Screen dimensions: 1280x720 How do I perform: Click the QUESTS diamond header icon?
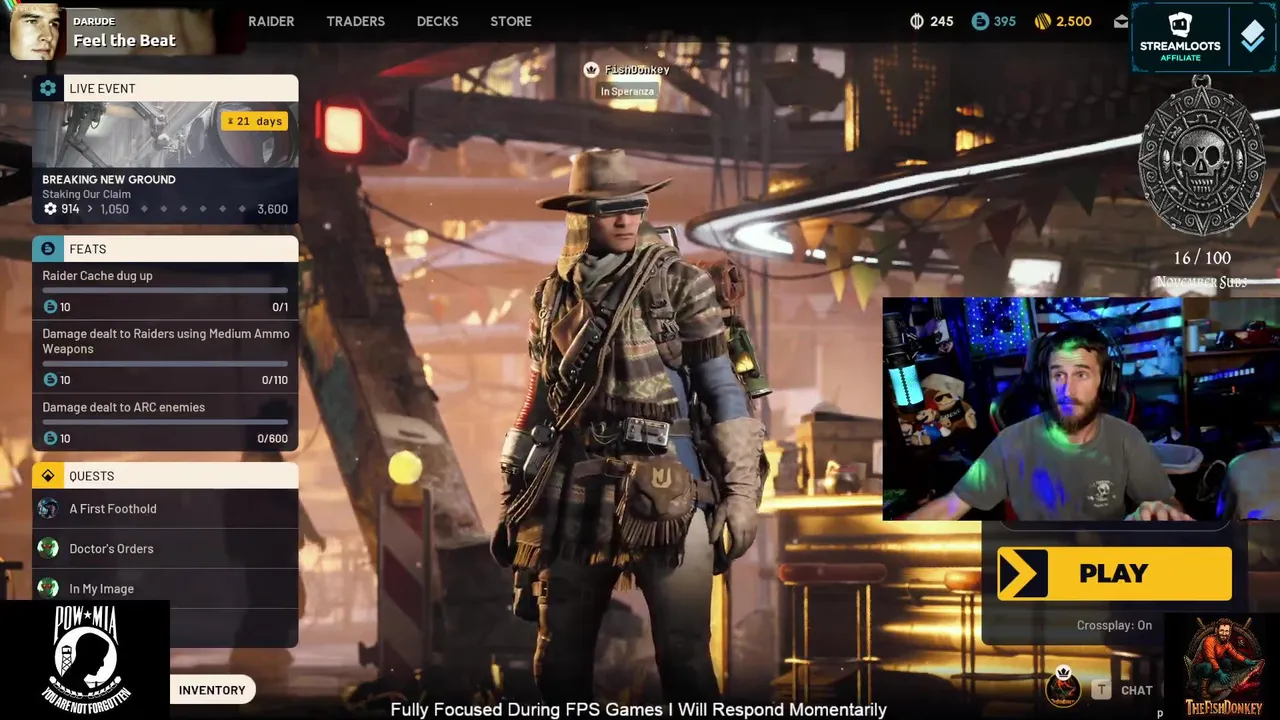pos(48,476)
